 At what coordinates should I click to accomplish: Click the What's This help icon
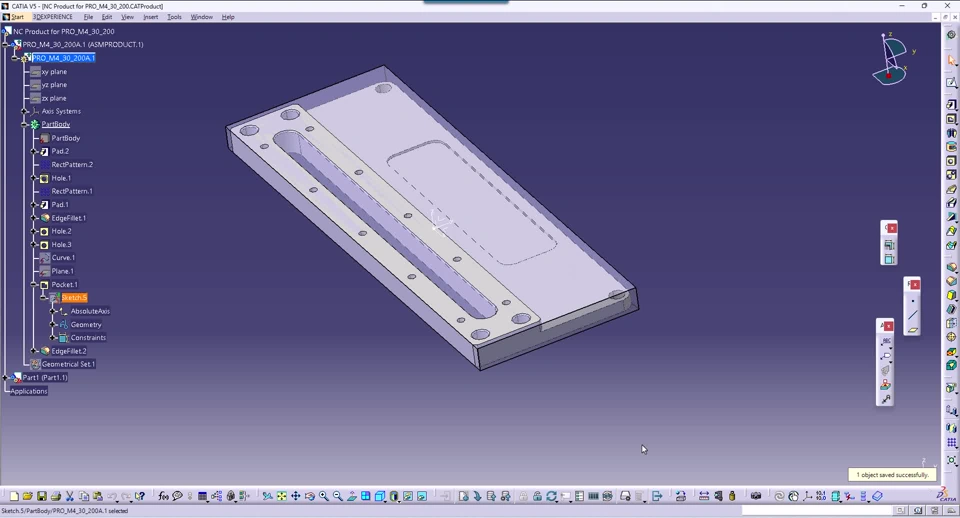(x=140, y=496)
